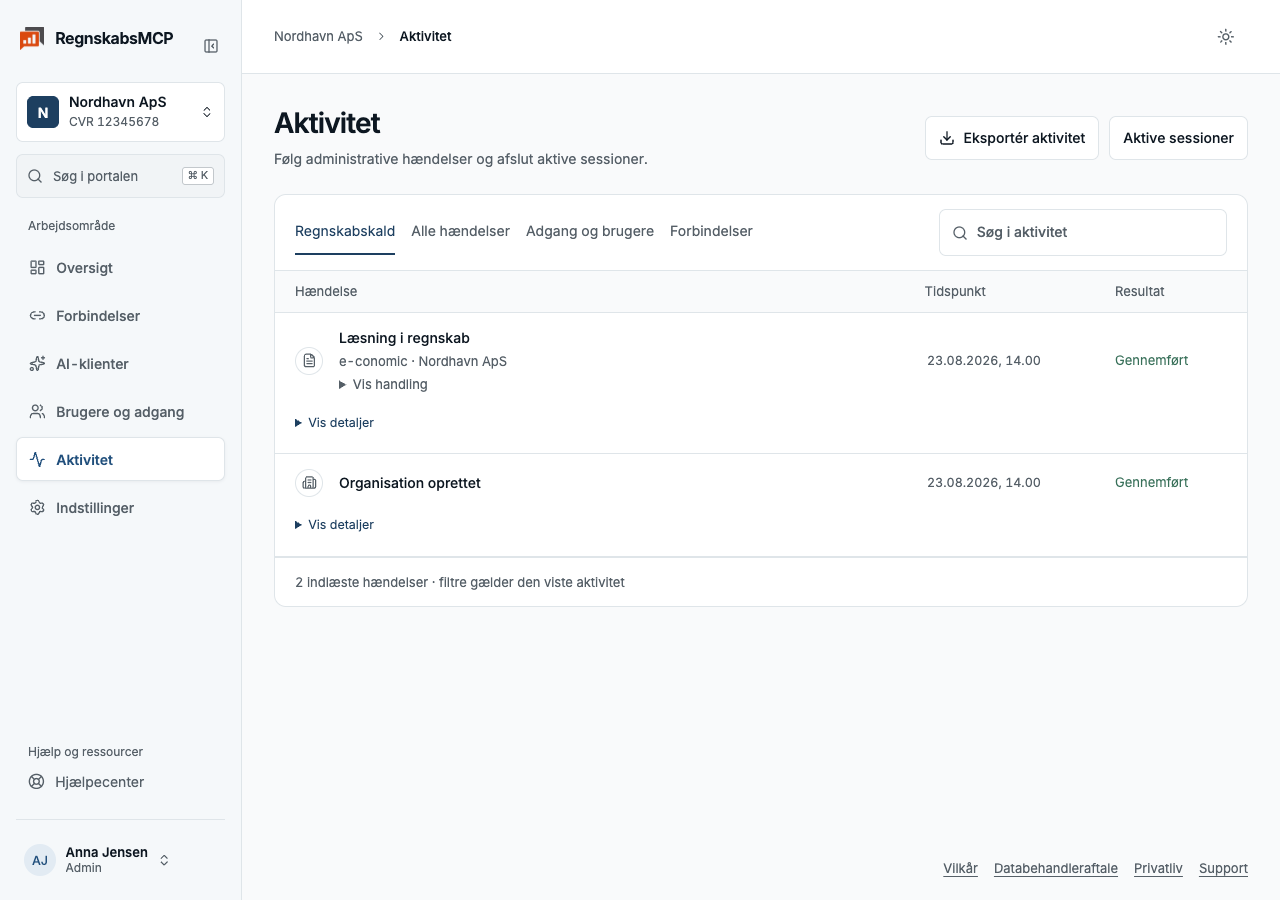The height and width of the screenshot is (900, 1280).
Task: Click the ⌘K shortcut badge
Action: click(198, 176)
